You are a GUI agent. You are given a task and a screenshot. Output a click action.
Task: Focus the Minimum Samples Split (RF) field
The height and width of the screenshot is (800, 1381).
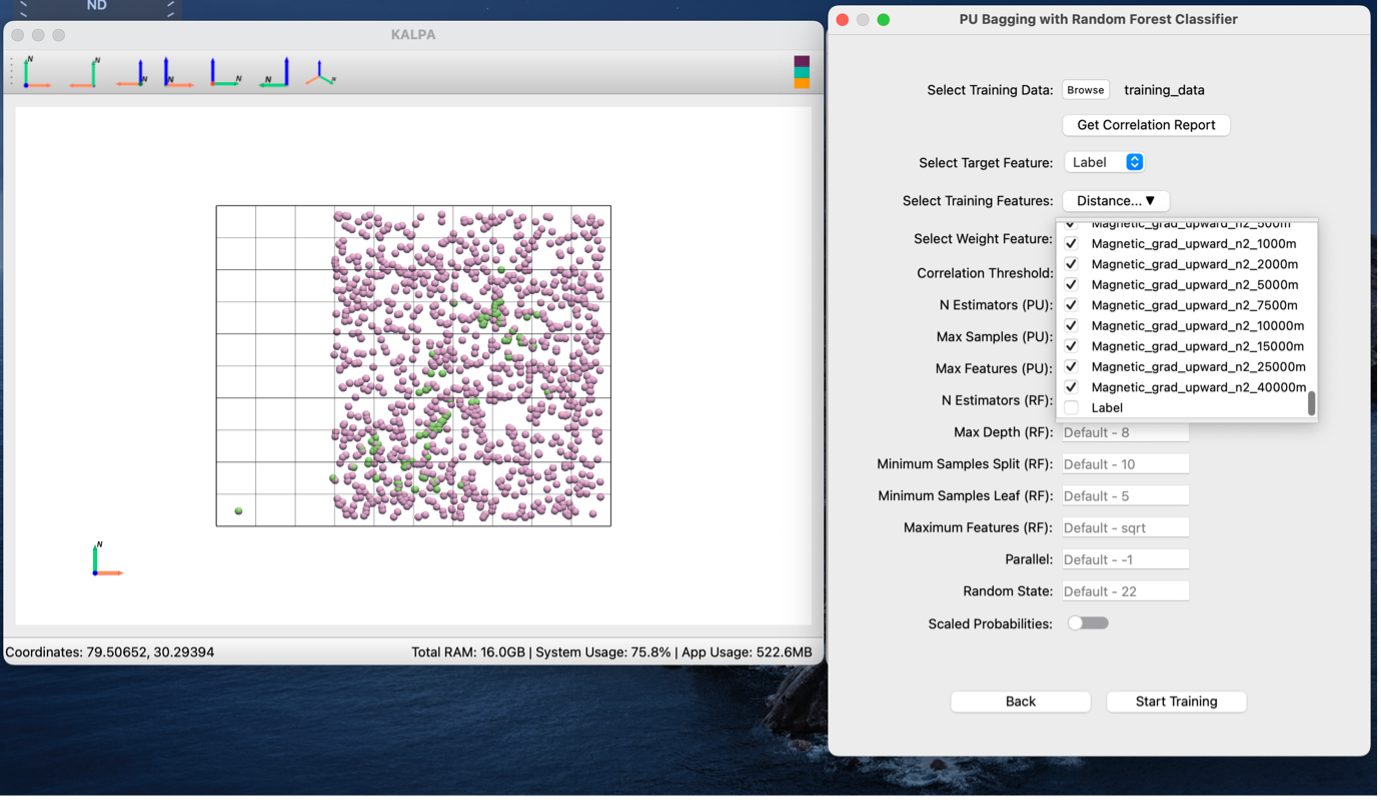click(1125, 464)
